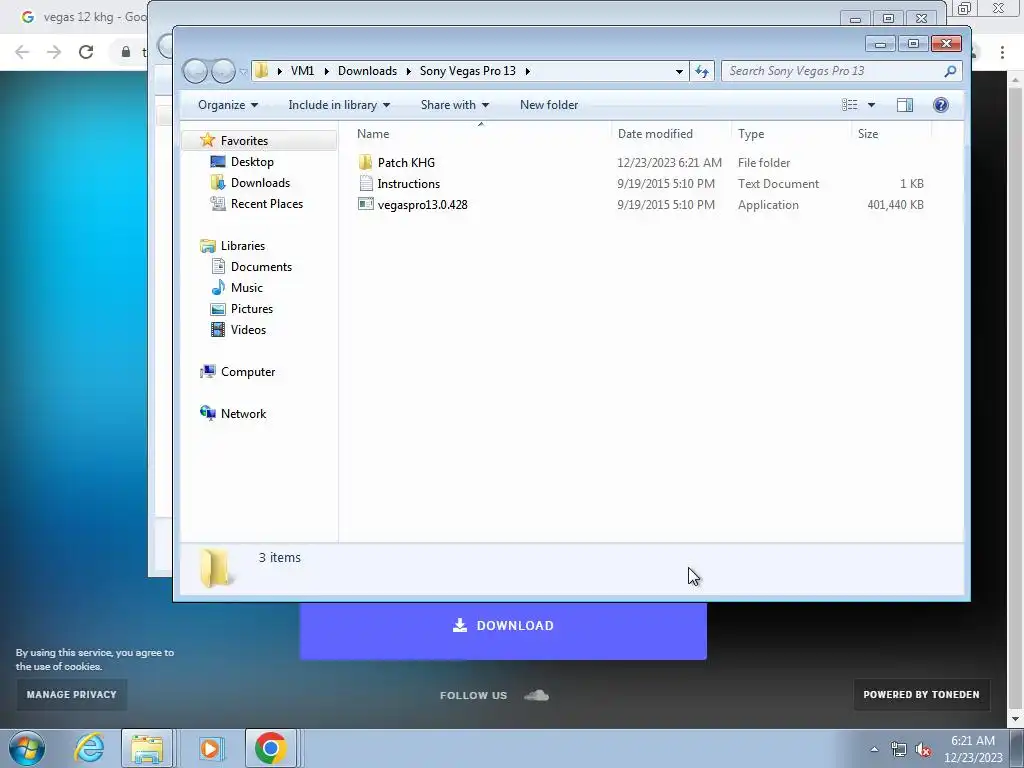
Task: Change view using the view icon
Action: [850, 105]
